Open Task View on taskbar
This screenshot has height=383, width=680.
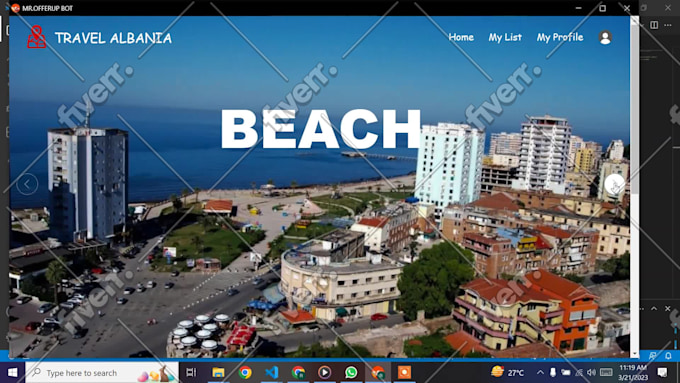coord(191,372)
